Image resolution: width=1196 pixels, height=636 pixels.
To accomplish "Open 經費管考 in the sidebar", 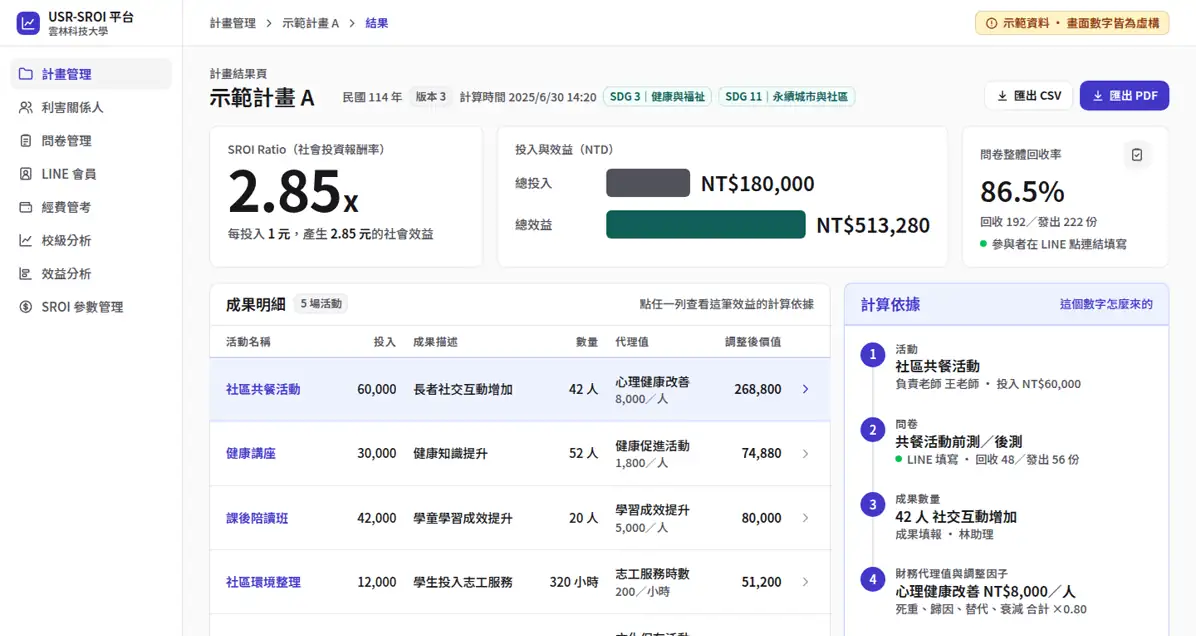I will tap(91, 207).
